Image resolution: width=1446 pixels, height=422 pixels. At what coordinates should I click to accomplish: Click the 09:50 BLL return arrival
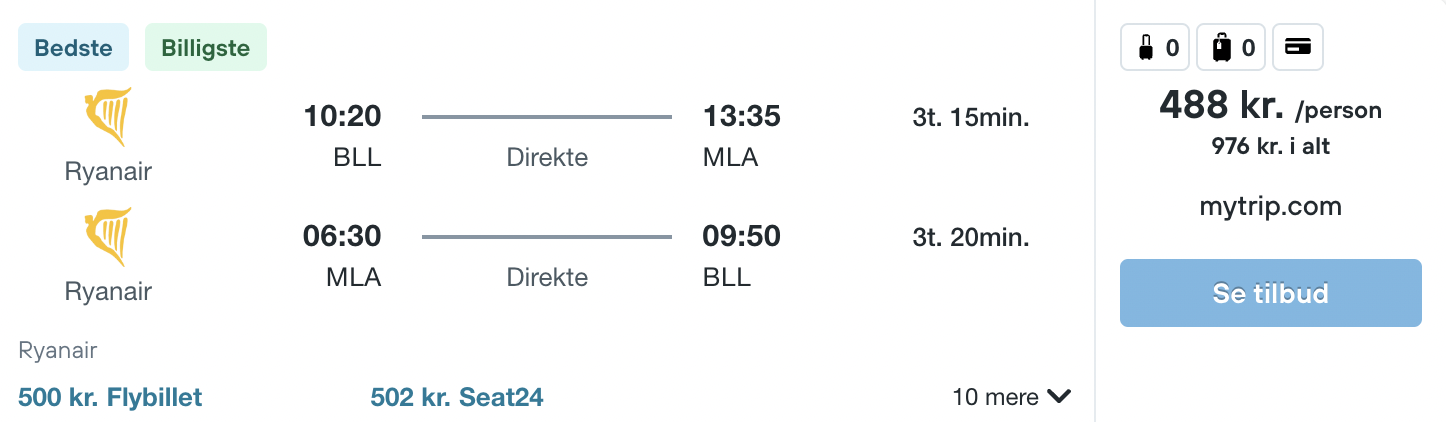[742, 237]
